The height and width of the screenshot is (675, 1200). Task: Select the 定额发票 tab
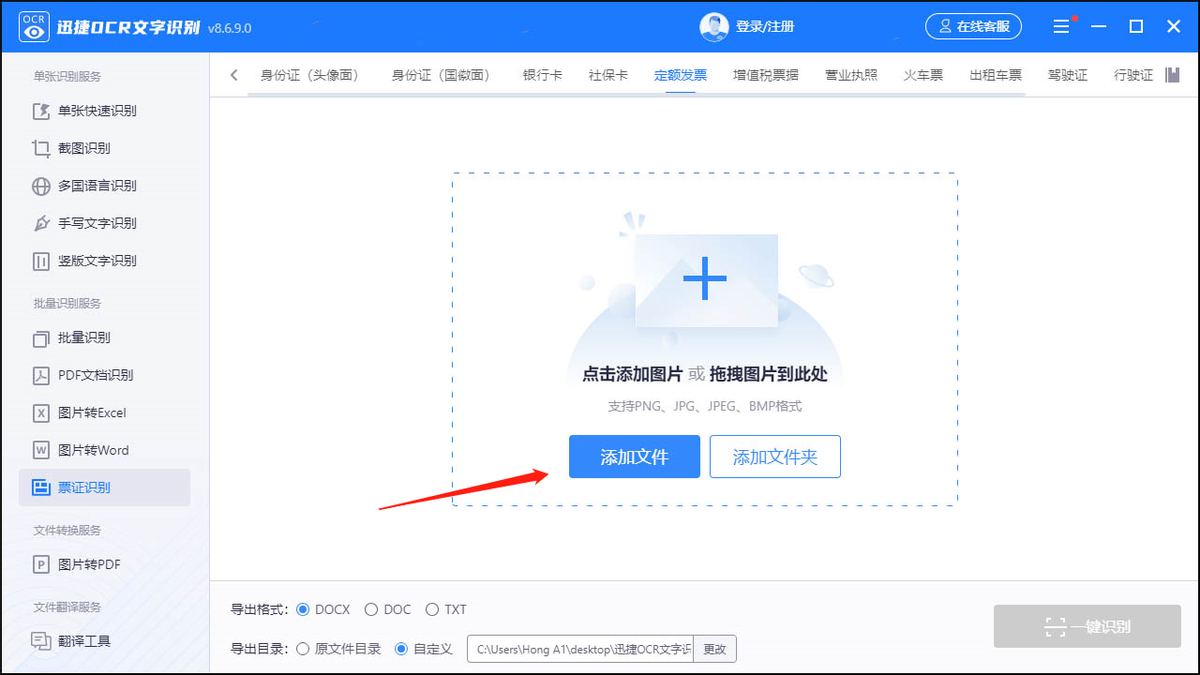681,75
